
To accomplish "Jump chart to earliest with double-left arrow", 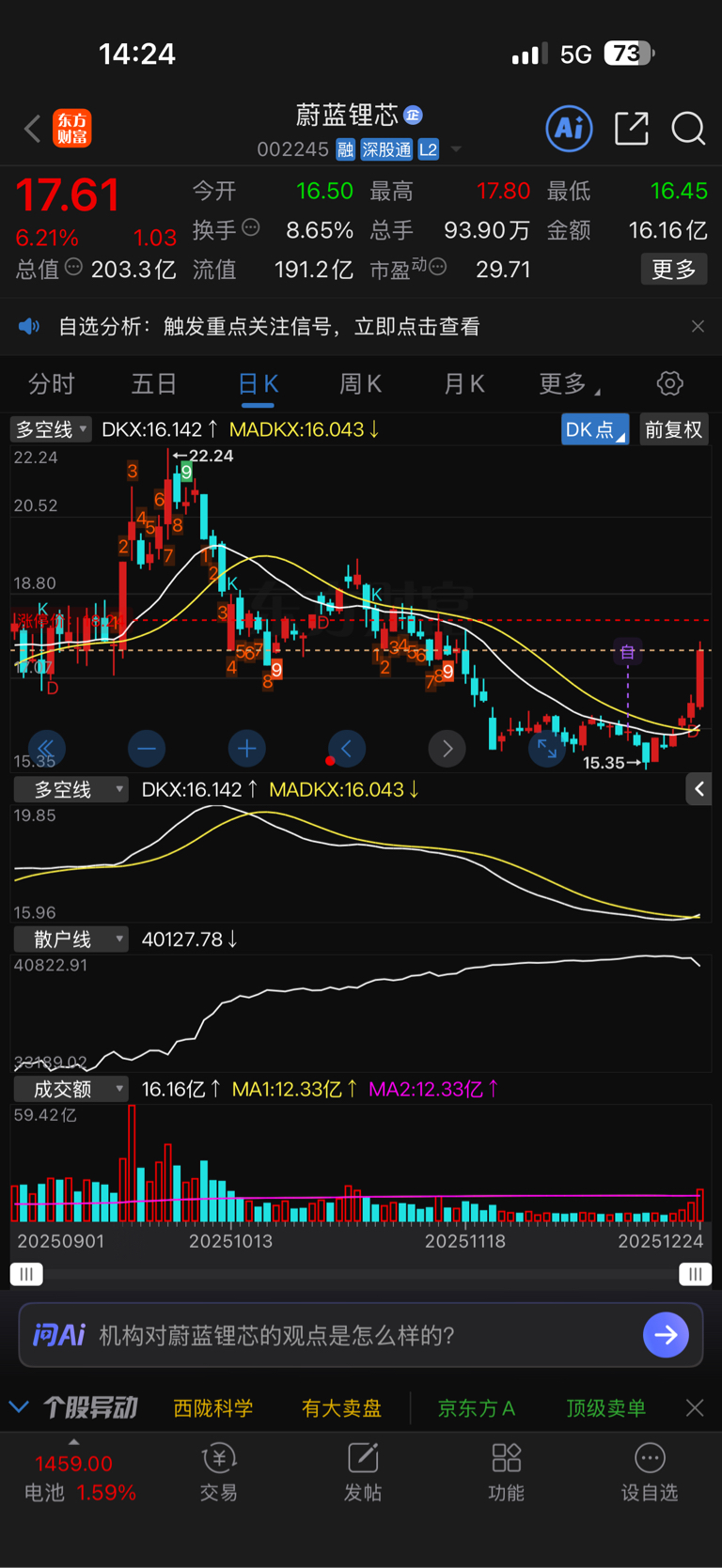I will [x=46, y=749].
